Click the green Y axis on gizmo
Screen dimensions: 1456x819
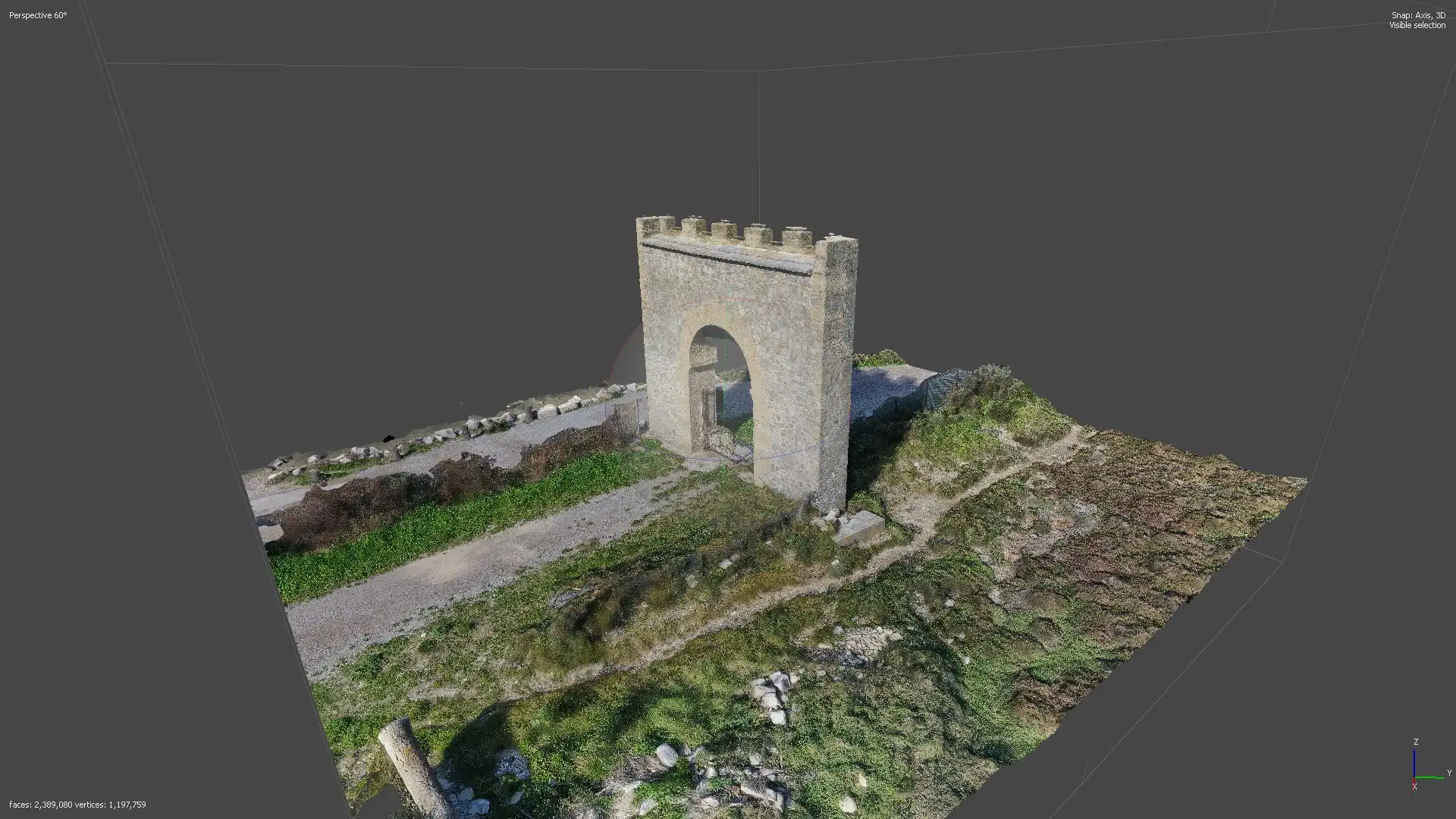1430,777
